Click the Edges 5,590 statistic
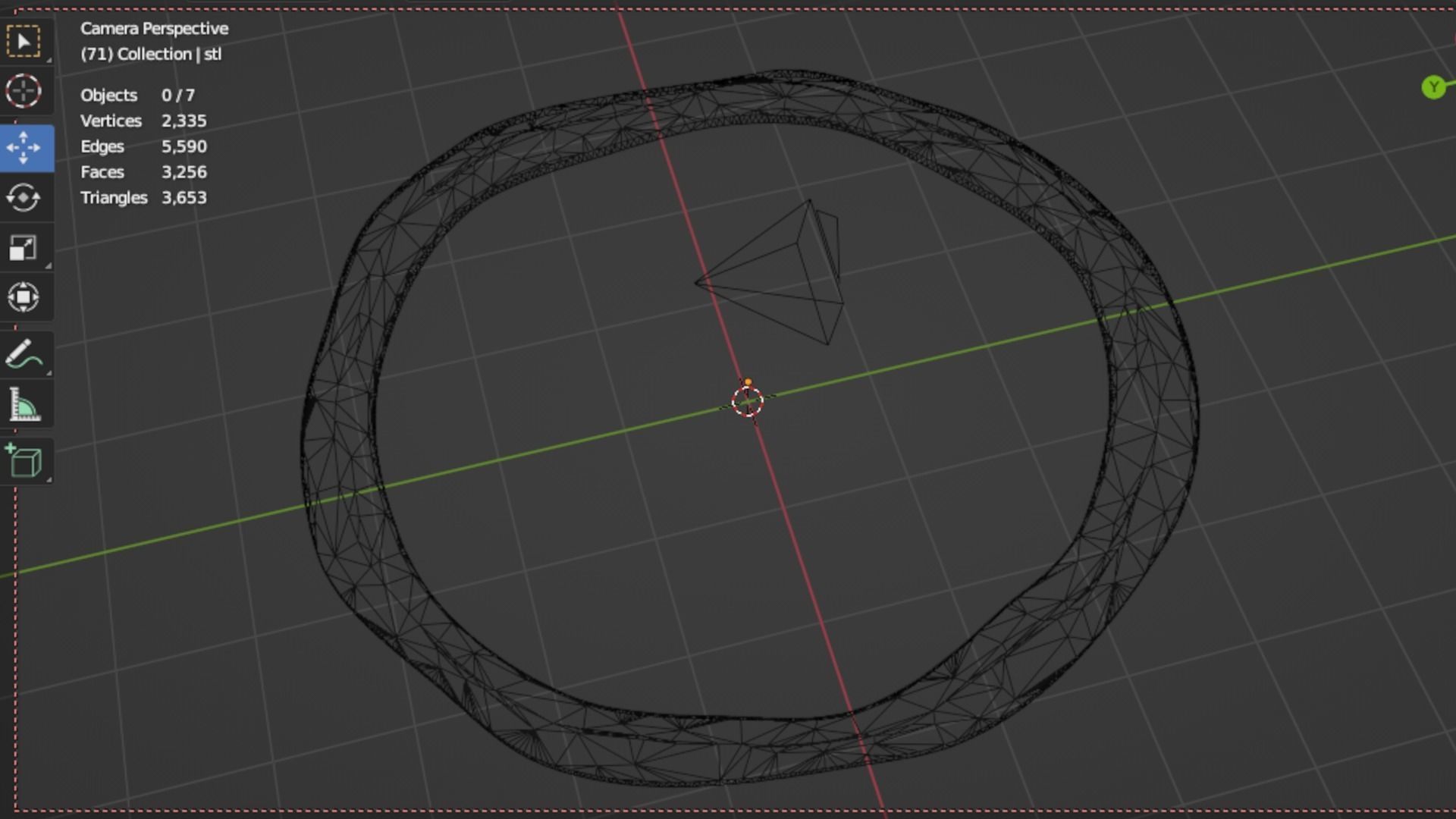The width and height of the screenshot is (1456, 819). coord(143,146)
